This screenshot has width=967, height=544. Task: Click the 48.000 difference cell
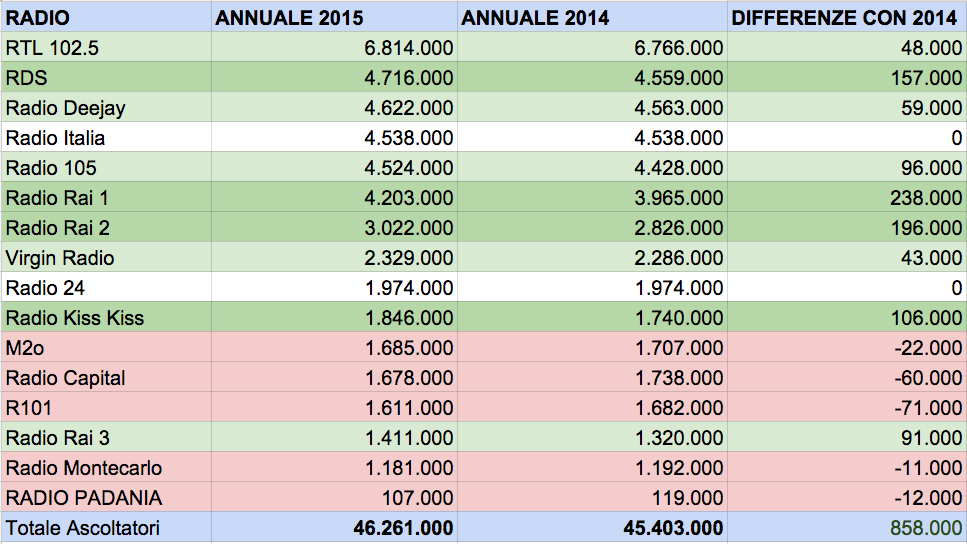click(x=846, y=47)
